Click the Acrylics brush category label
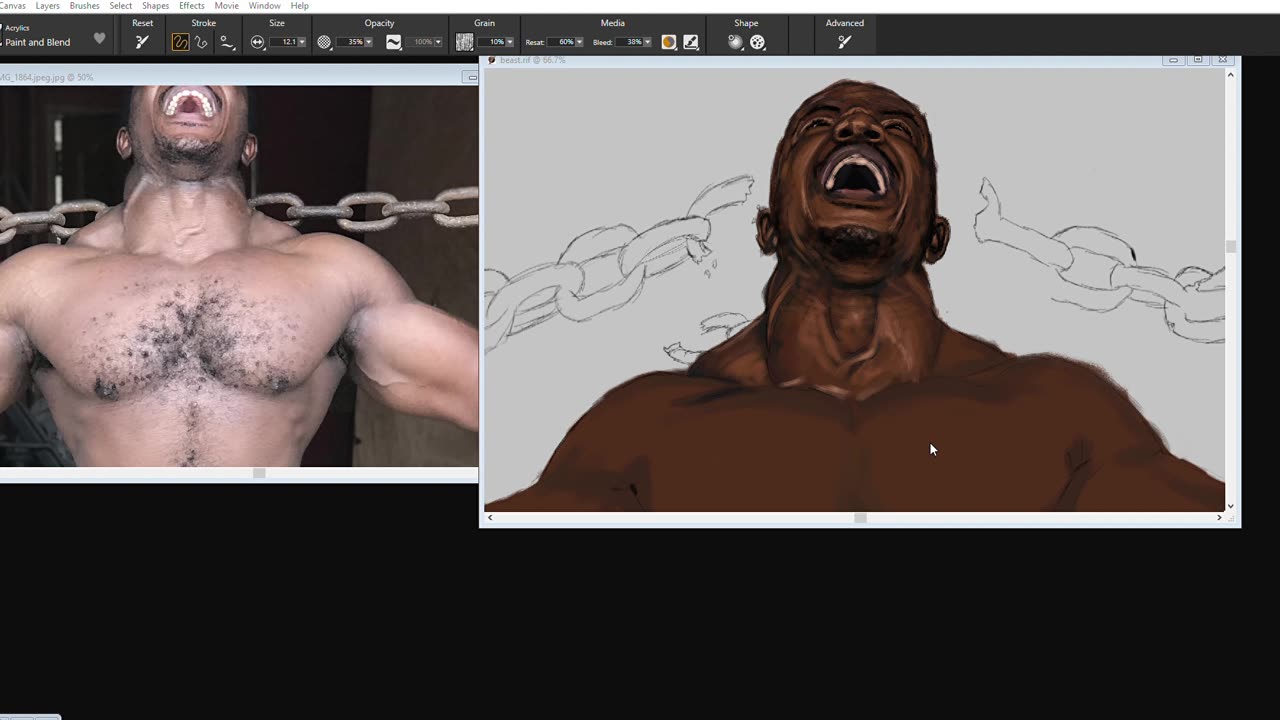The width and height of the screenshot is (1280, 720). [17, 28]
